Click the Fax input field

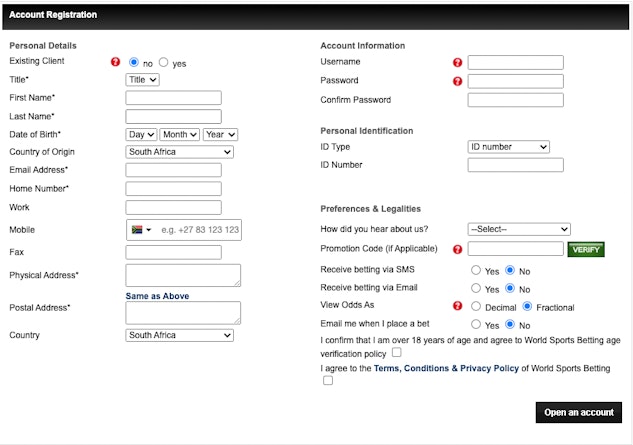tap(174, 252)
